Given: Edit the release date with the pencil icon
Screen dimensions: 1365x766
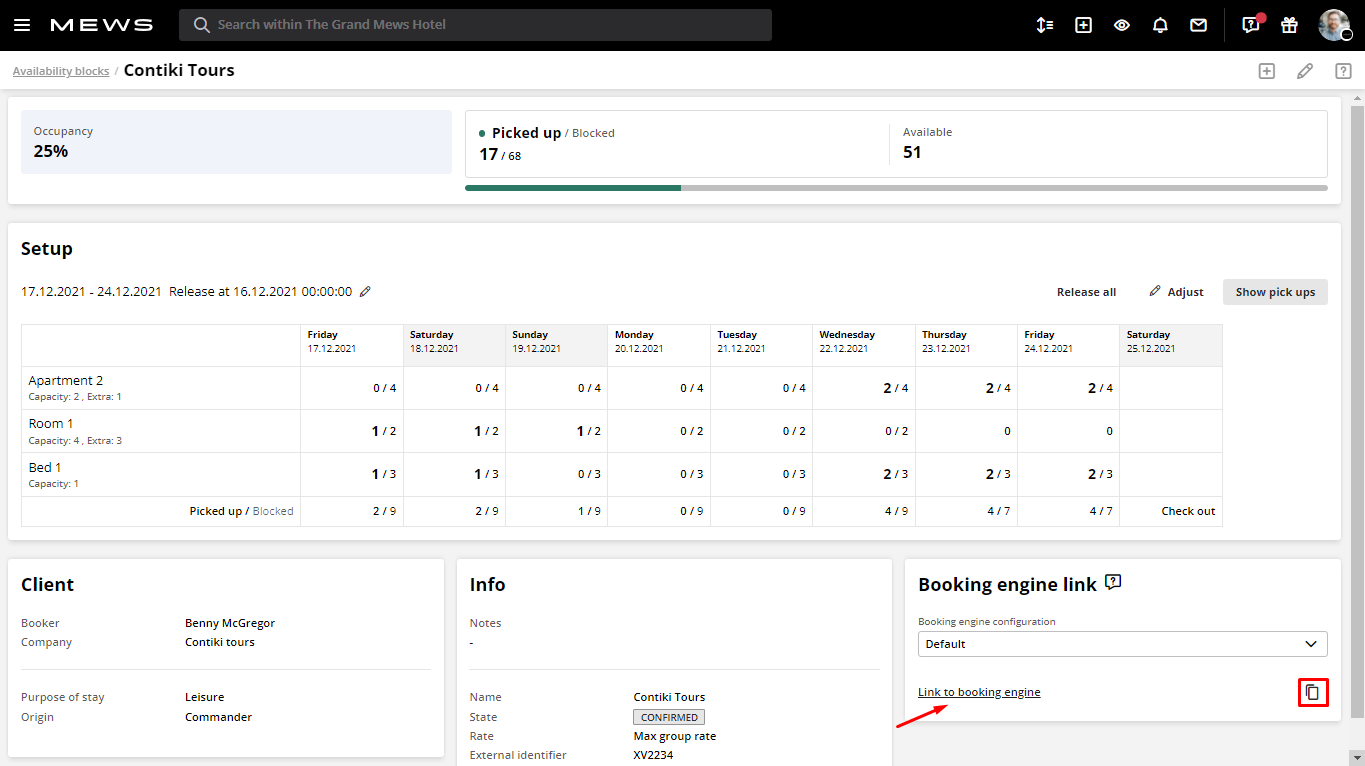Looking at the screenshot, I should pyautogui.click(x=364, y=291).
